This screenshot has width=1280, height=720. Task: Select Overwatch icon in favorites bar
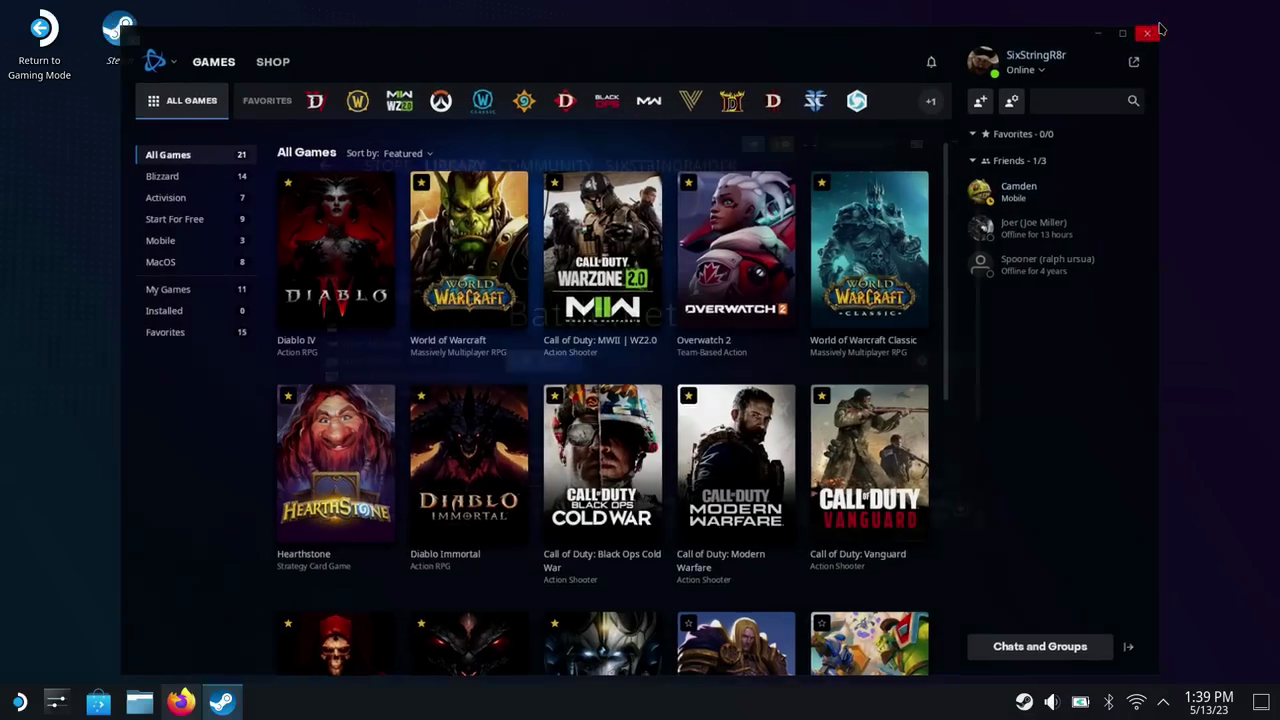point(441,101)
